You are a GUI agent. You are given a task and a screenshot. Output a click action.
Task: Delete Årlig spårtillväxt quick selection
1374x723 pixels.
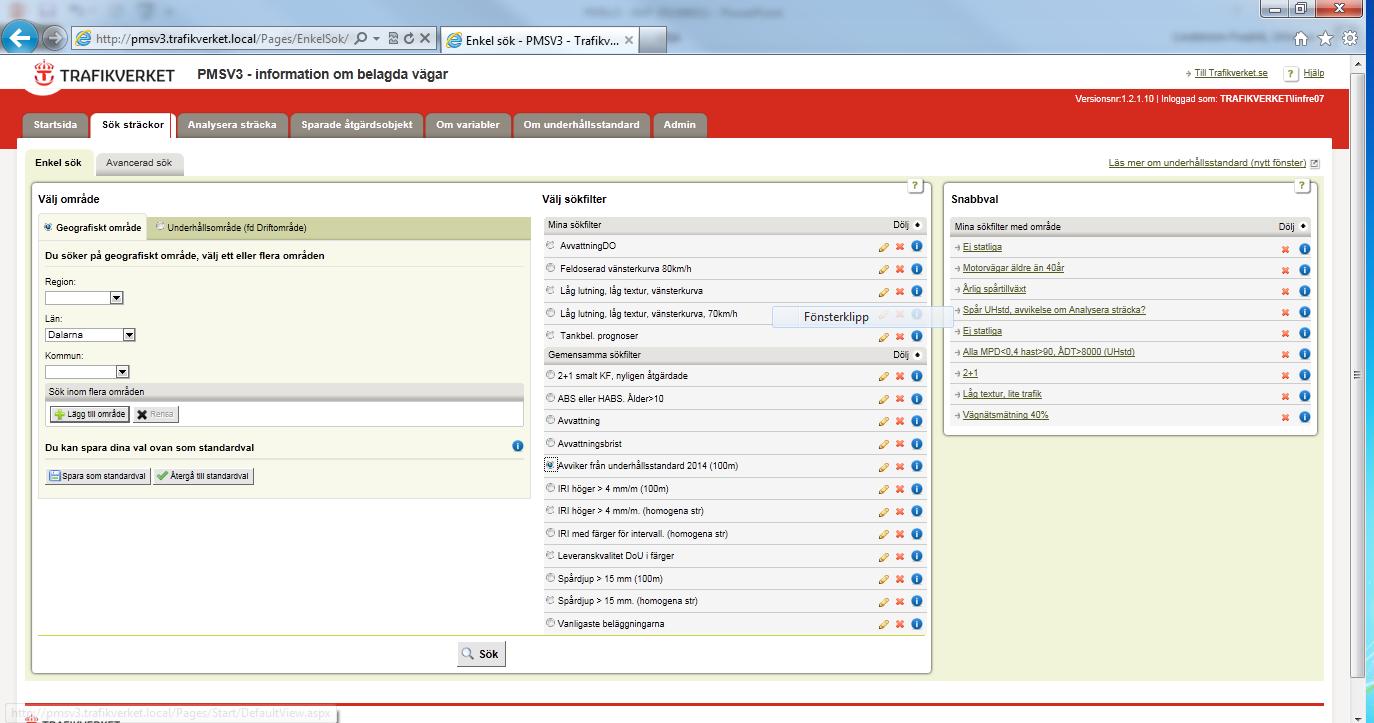point(1286,291)
